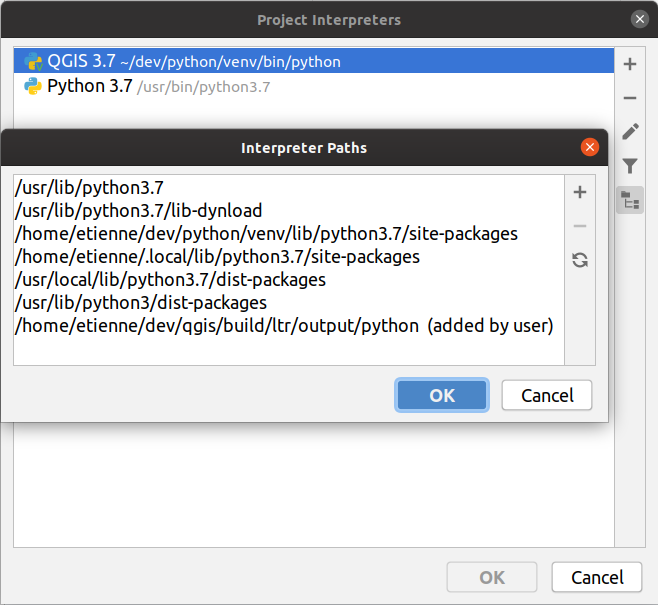Screen dimensions: 658x605
Task: Confirm Interpreter Paths with OK
Action: pyautogui.click(x=442, y=395)
